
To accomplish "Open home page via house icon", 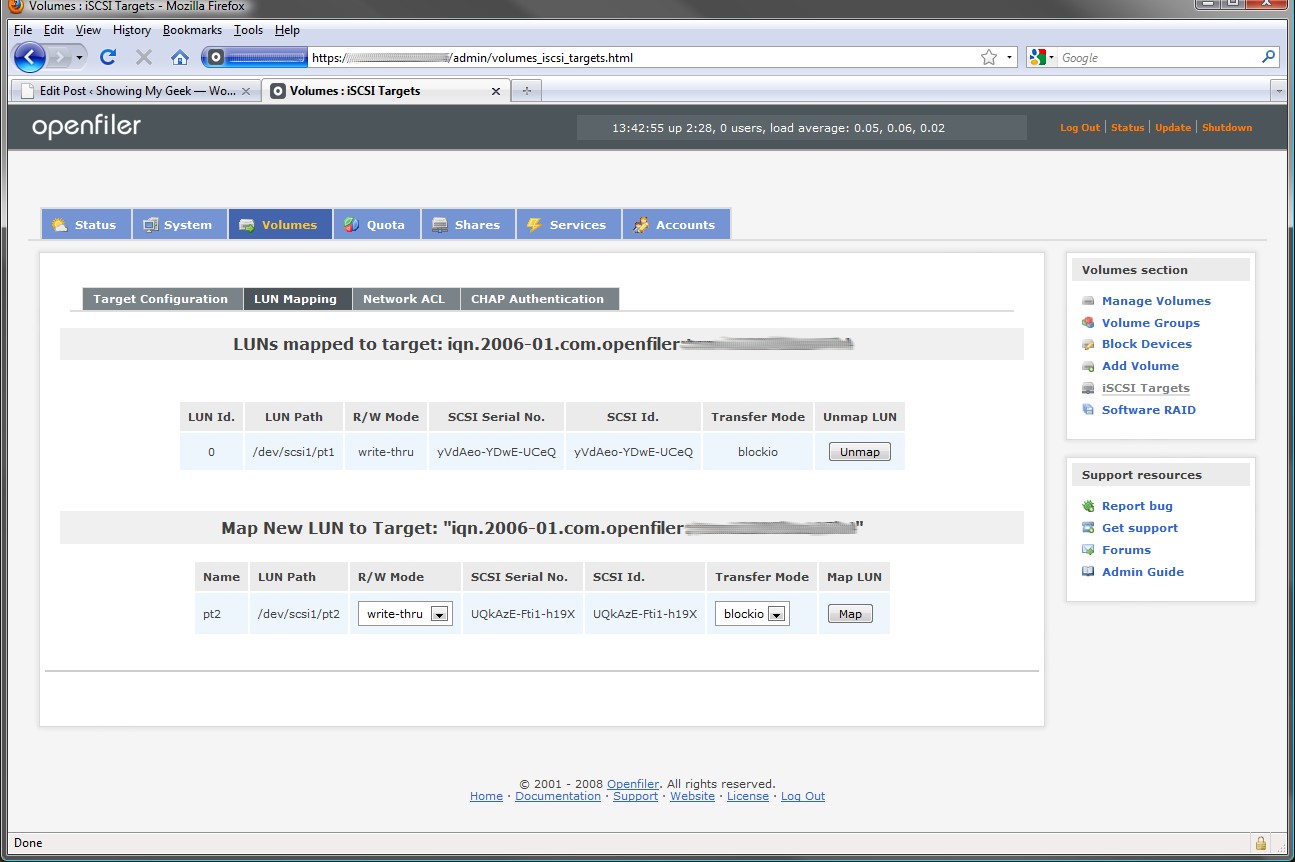I will click(x=180, y=57).
